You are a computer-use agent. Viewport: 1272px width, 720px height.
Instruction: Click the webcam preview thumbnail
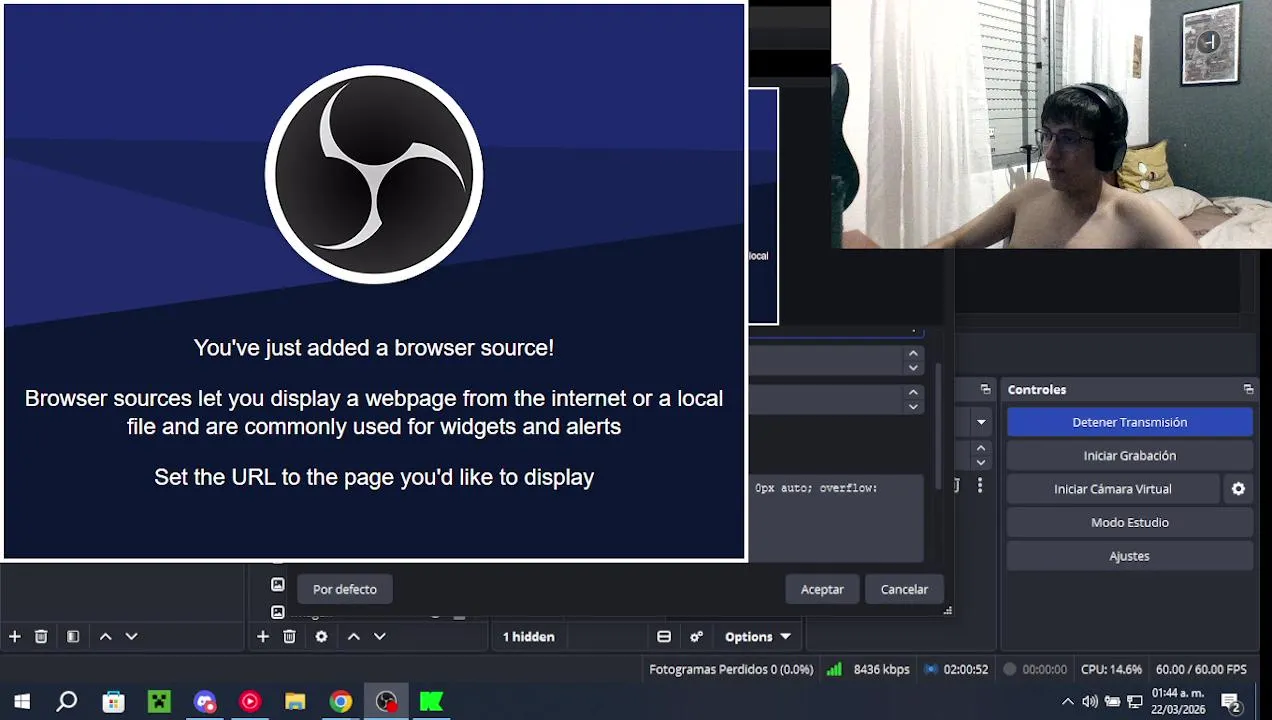[x=1051, y=124]
